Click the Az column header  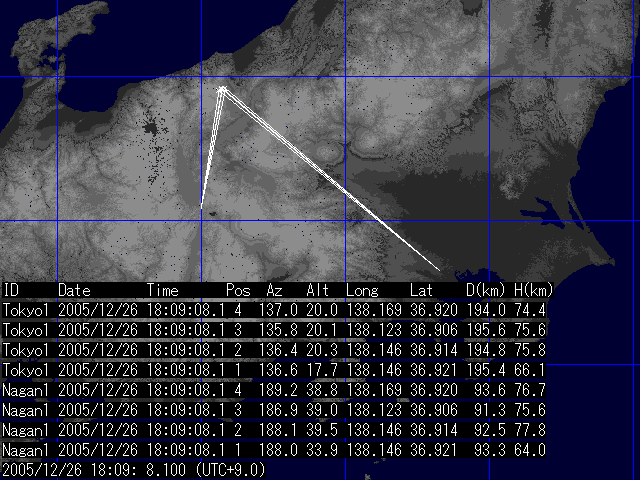pyautogui.click(x=274, y=290)
